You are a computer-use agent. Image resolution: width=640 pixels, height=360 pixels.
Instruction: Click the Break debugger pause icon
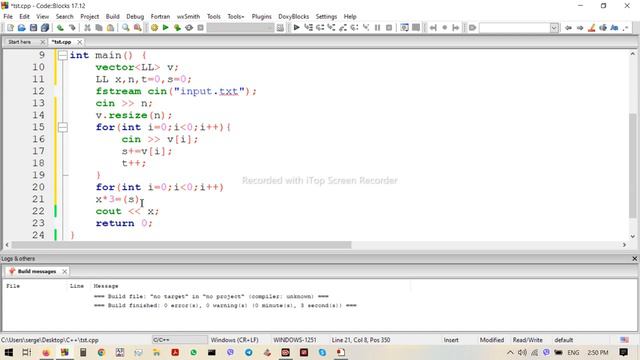(378, 28)
